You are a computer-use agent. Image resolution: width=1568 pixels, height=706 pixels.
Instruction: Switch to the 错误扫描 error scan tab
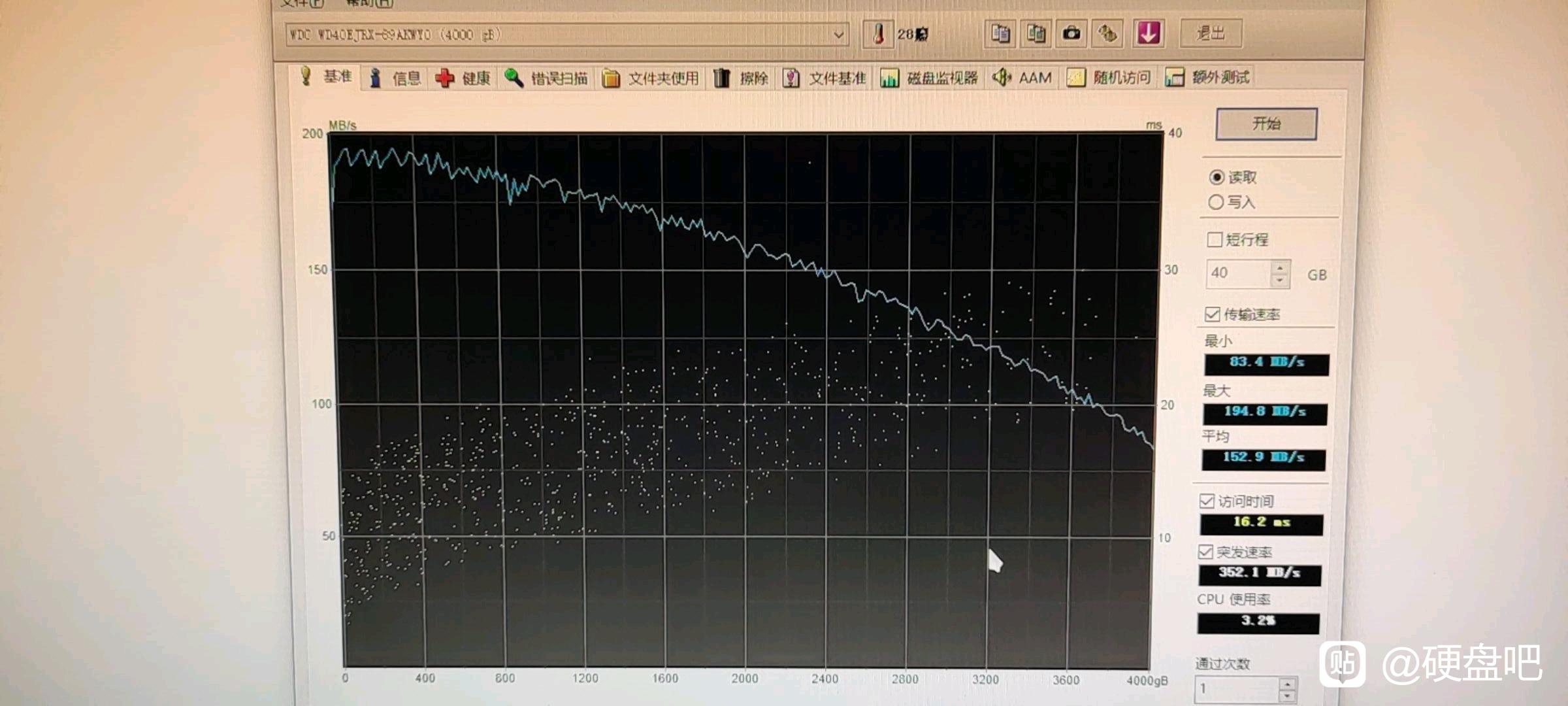pyautogui.click(x=546, y=78)
